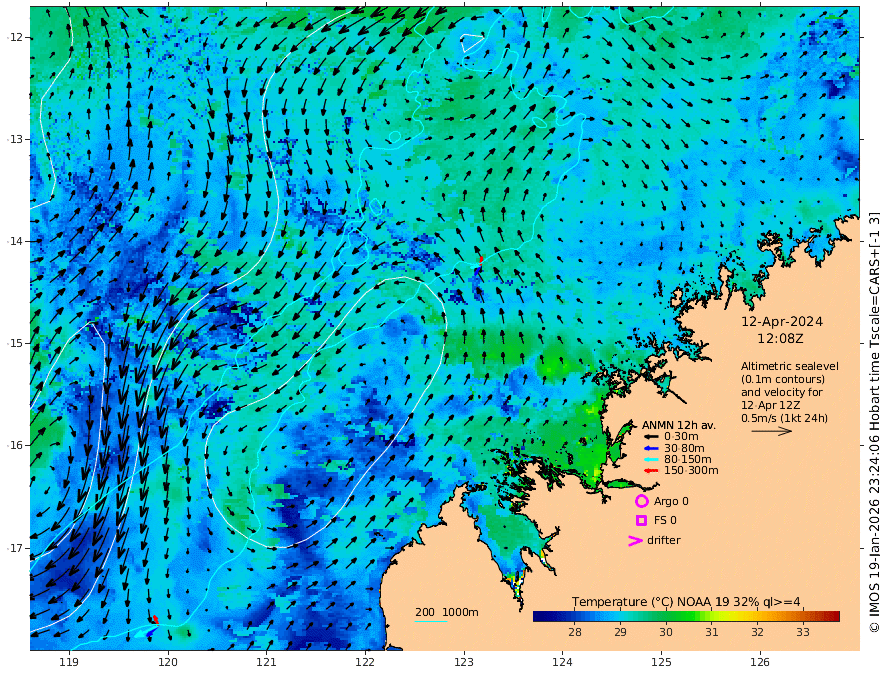Click the time label 12:08Z
This screenshot has height=680, width=880.
coord(780,339)
